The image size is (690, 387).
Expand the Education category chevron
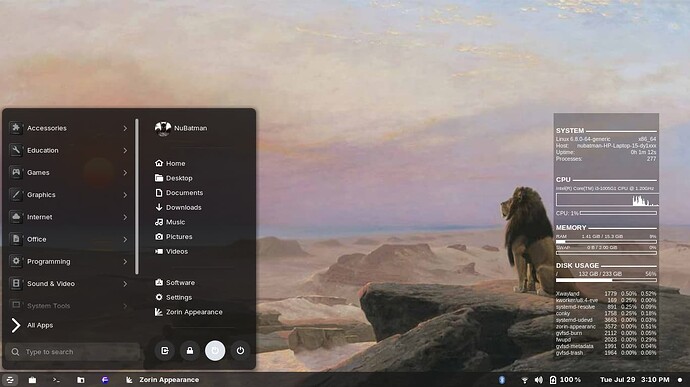[125, 151]
